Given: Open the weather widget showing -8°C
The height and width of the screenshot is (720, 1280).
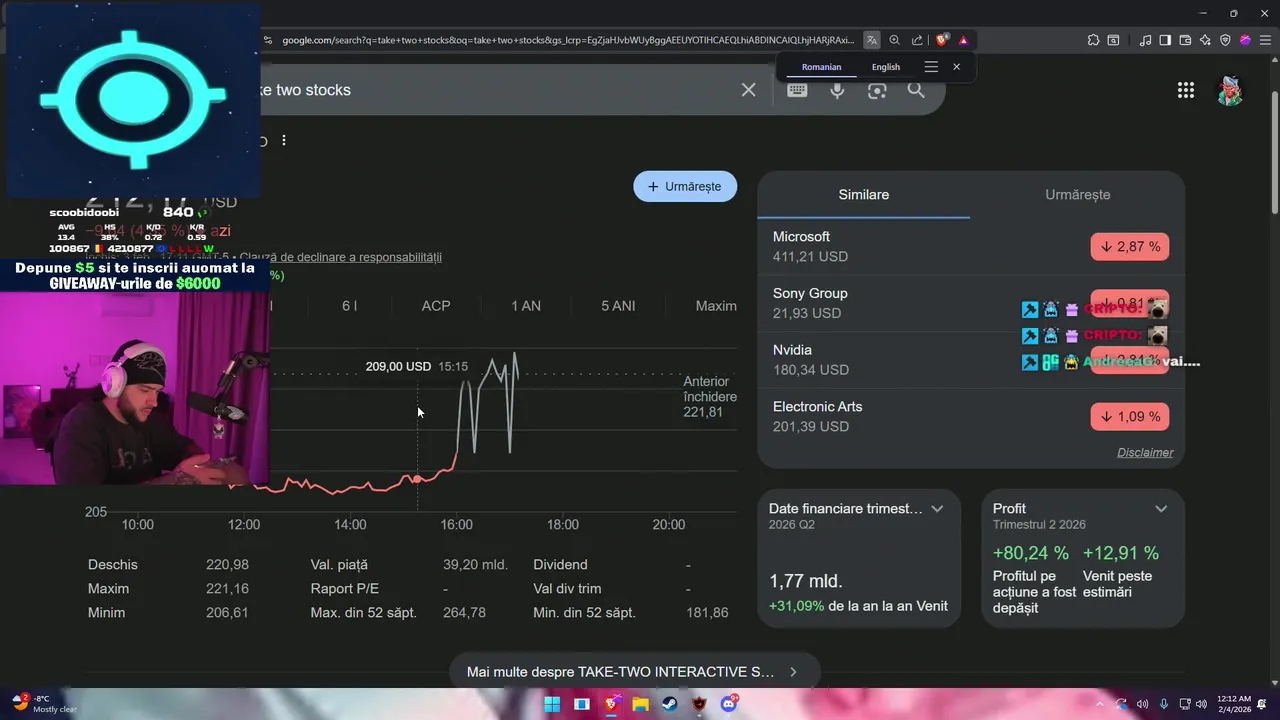Looking at the screenshot, I should click(x=45, y=704).
